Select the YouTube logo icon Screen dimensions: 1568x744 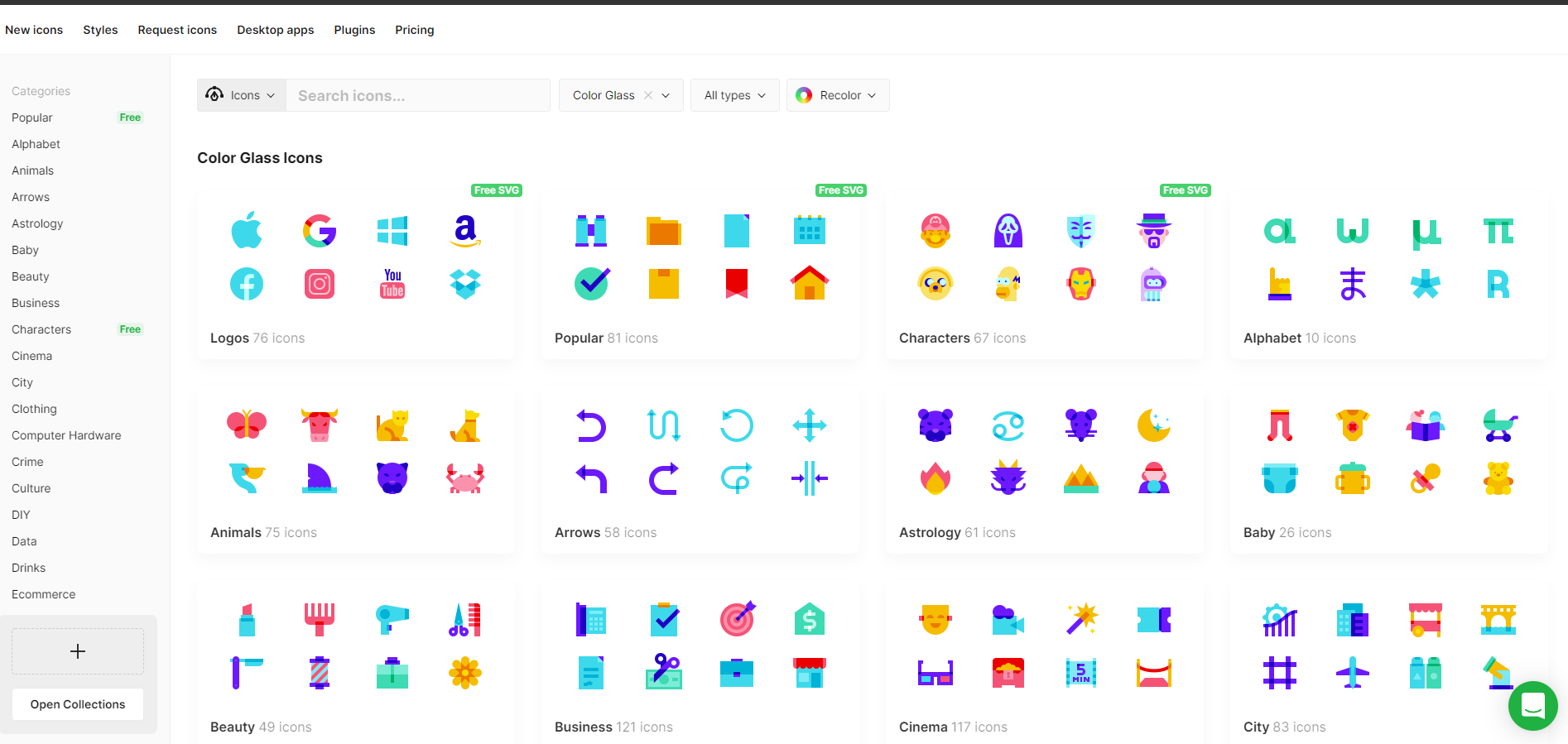click(x=392, y=284)
